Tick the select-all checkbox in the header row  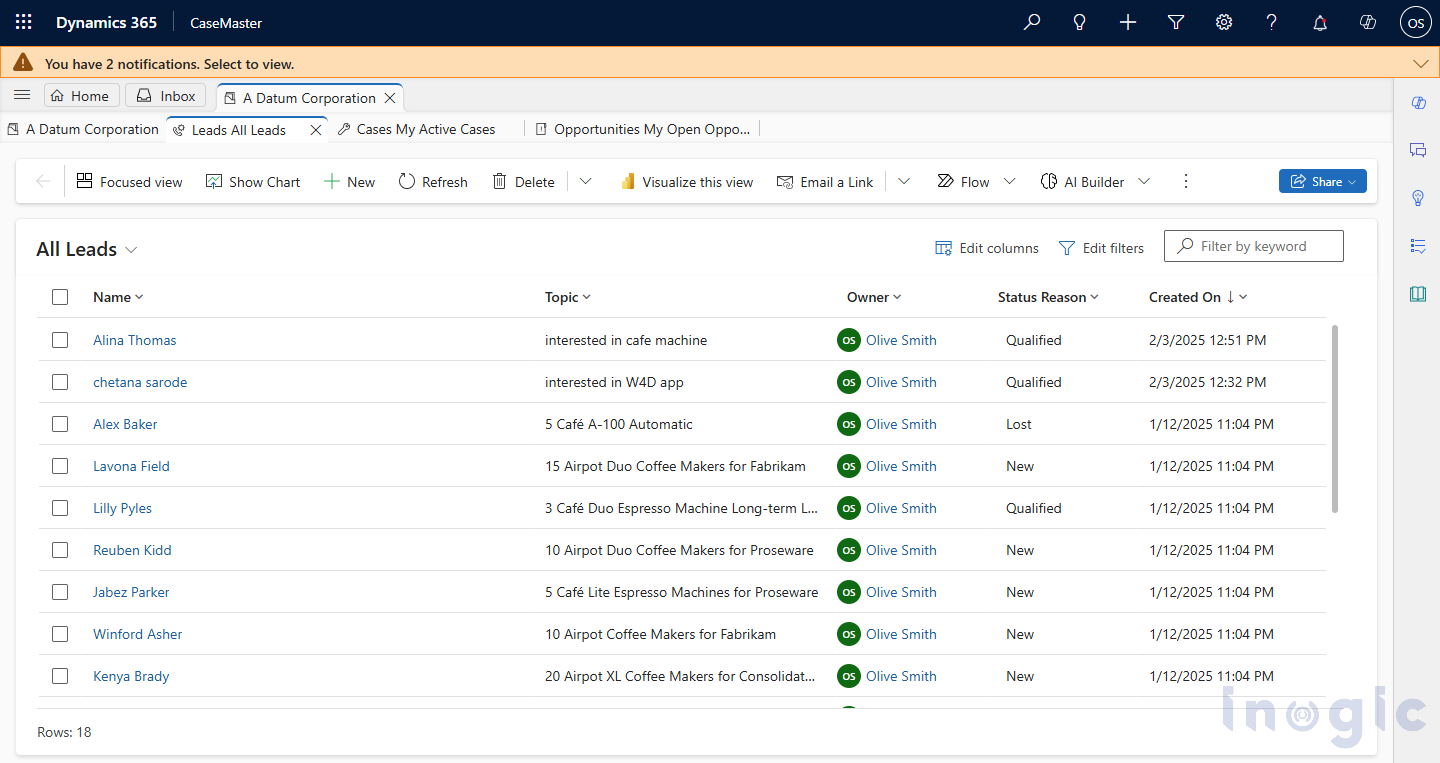(x=60, y=297)
